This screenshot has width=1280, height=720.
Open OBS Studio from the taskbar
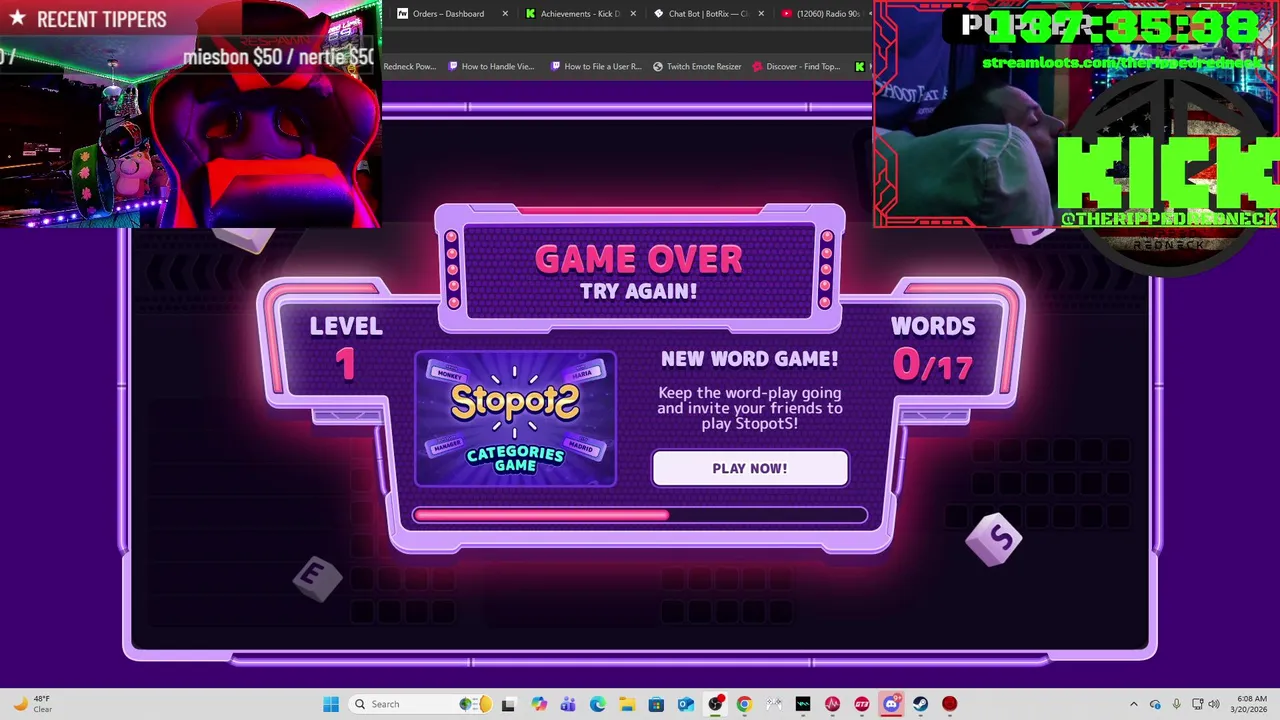pos(715,704)
